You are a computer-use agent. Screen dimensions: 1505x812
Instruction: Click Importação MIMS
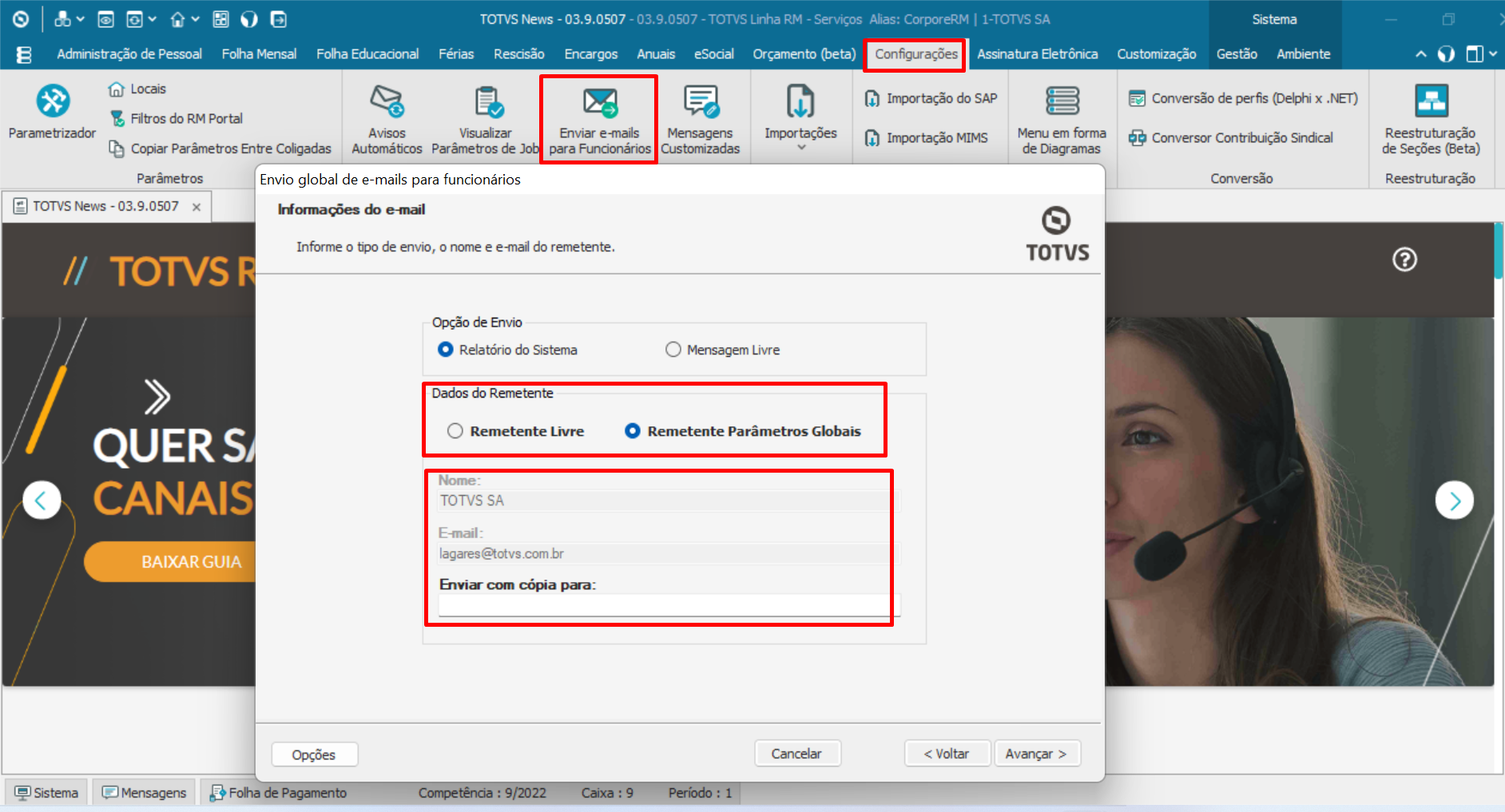927,138
